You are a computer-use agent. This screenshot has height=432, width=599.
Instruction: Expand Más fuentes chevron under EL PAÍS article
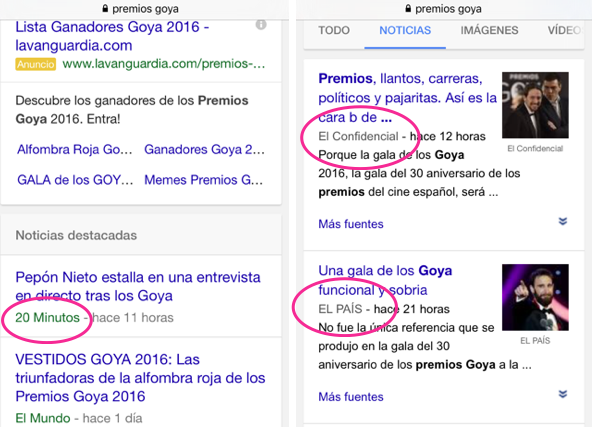[x=563, y=395]
